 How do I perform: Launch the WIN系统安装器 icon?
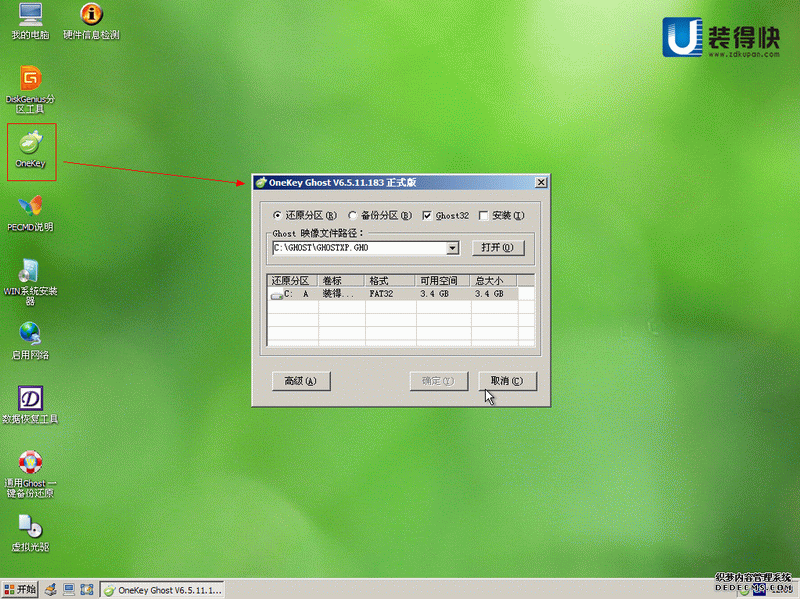[x=30, y=282]
